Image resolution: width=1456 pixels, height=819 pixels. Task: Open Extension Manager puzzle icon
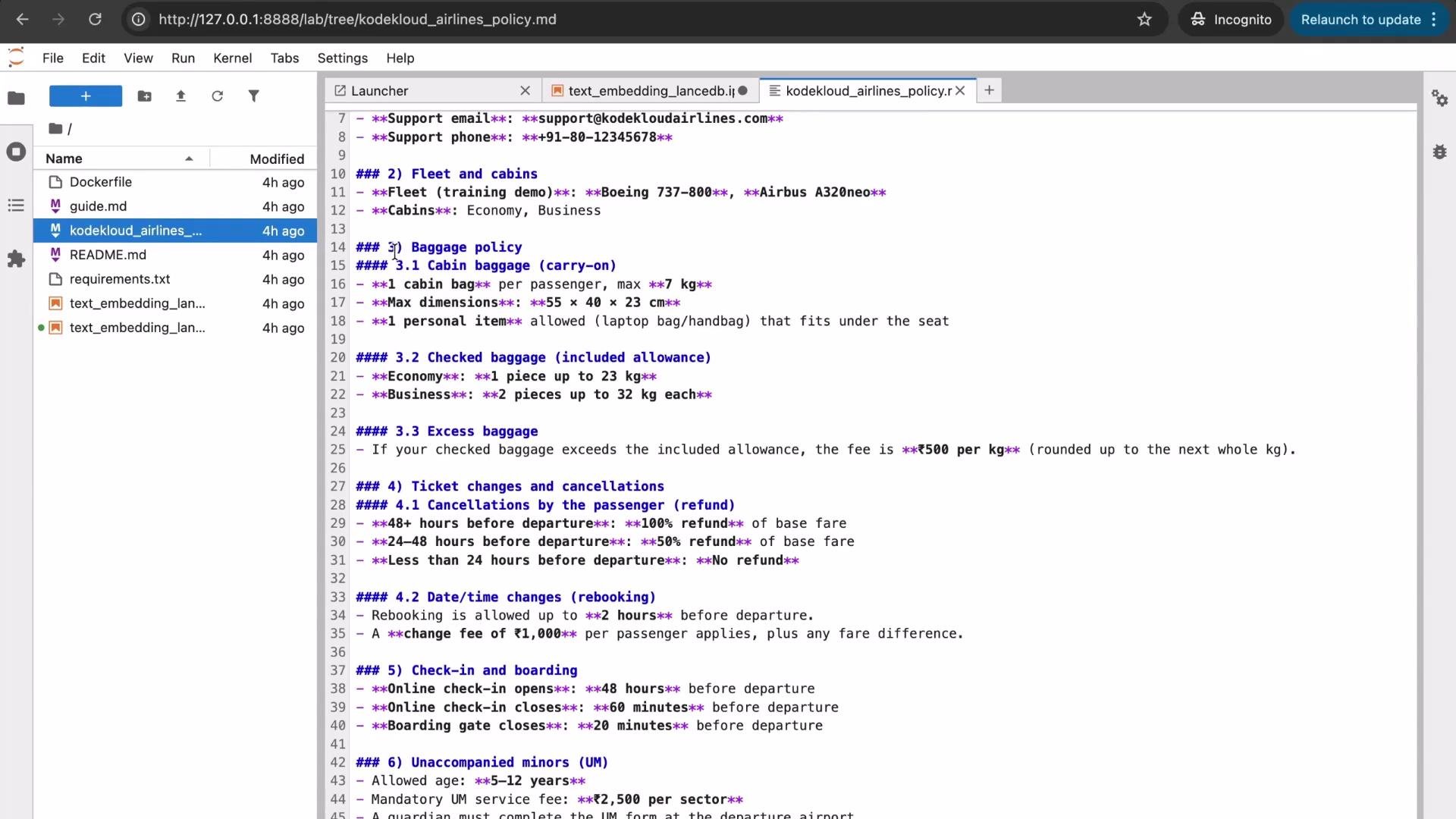pos(16,259)
